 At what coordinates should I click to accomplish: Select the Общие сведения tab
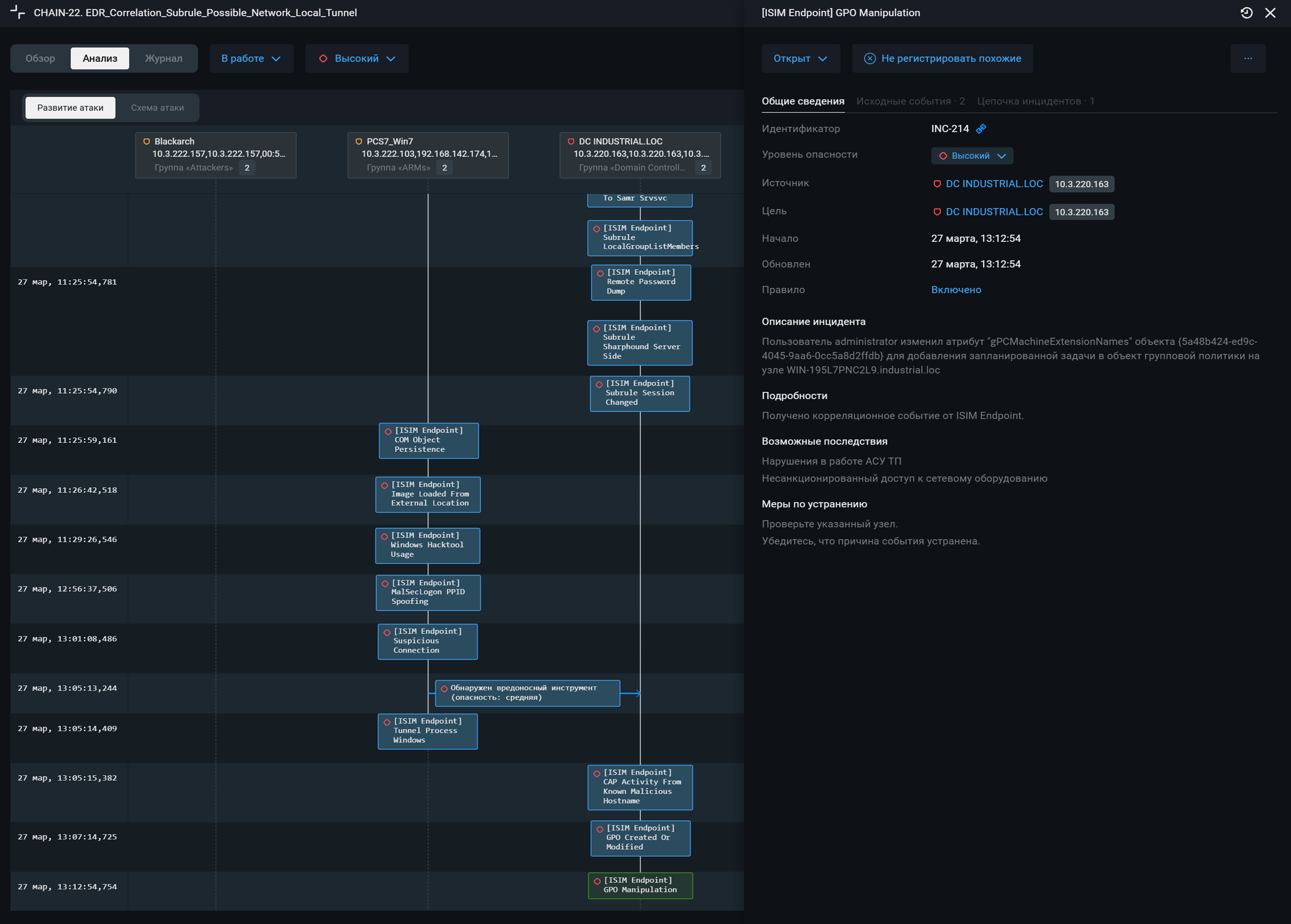tap(803, 101)
